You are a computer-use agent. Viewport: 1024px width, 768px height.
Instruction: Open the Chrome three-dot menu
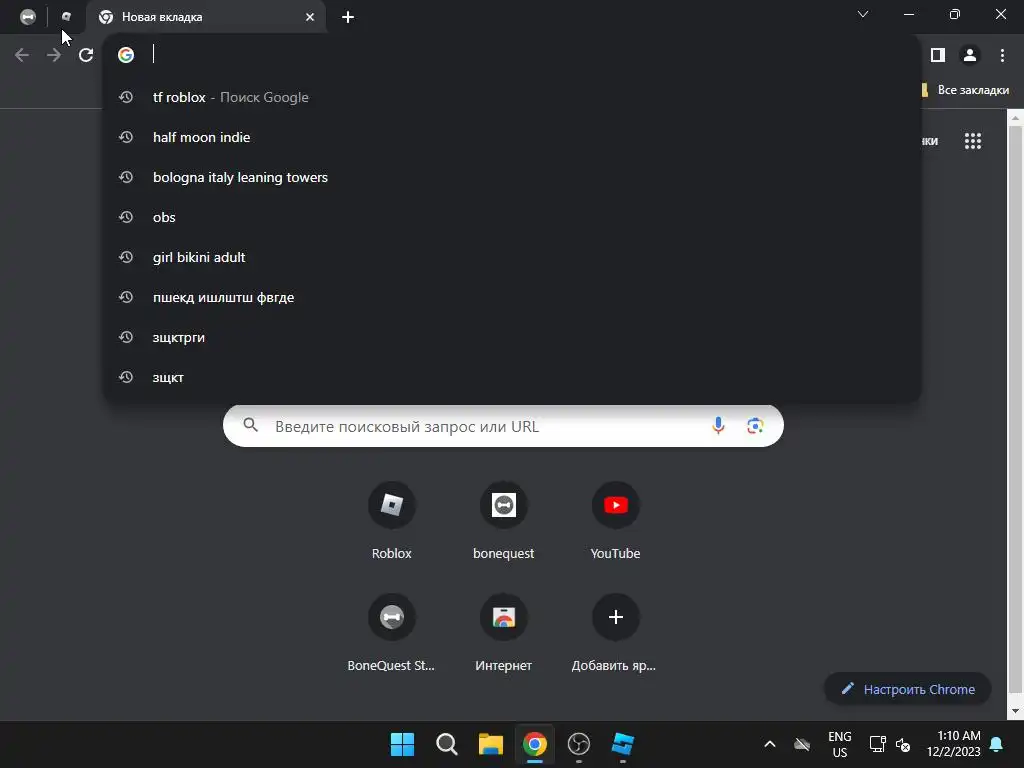click(x=1002, y=56)
